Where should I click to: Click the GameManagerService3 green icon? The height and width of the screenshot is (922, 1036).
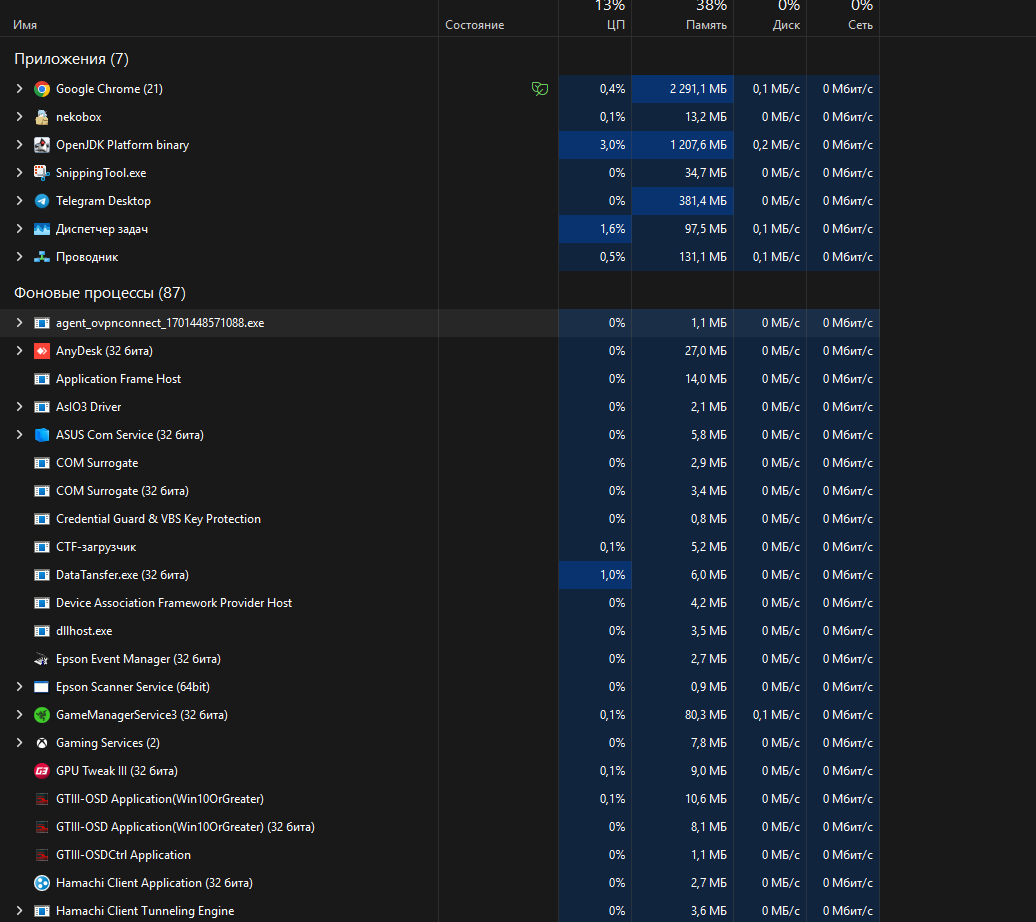[x=42, y=715]
